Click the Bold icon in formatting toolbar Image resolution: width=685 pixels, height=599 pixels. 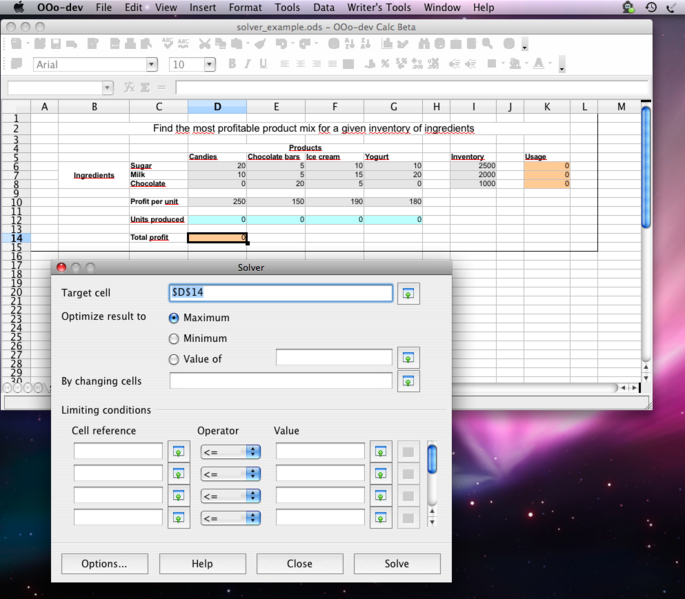[232, 64]
